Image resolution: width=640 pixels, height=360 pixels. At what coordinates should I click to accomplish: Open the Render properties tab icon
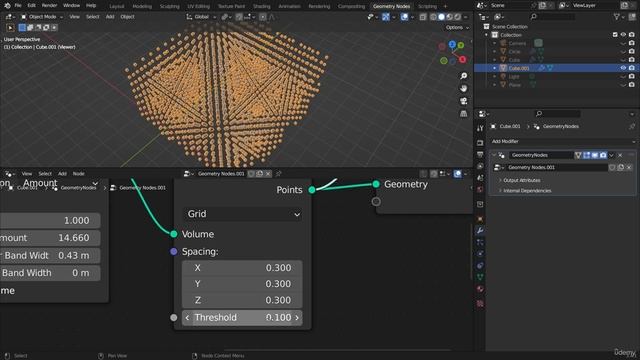point(480,143)
